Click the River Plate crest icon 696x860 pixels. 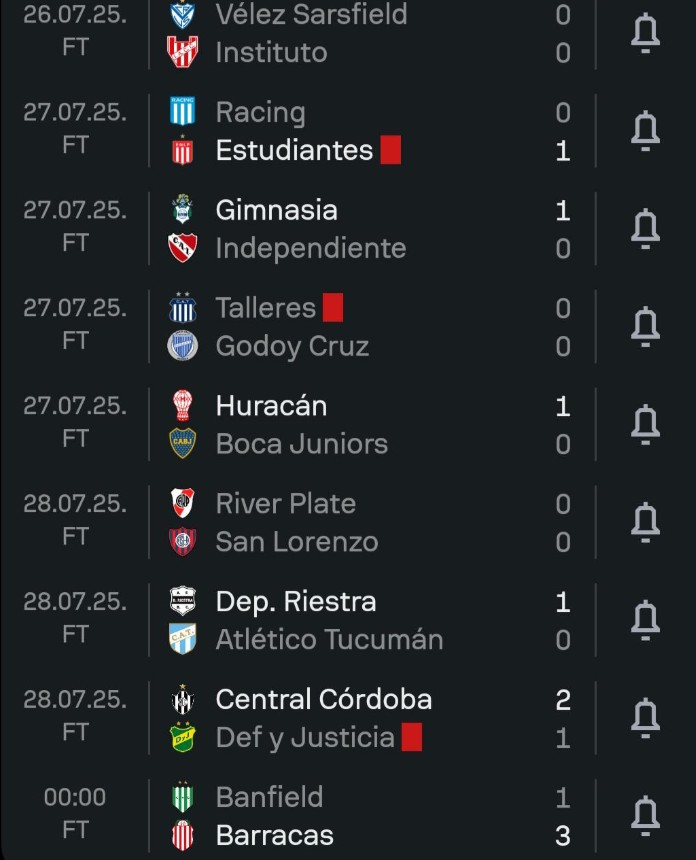point(182,503)
